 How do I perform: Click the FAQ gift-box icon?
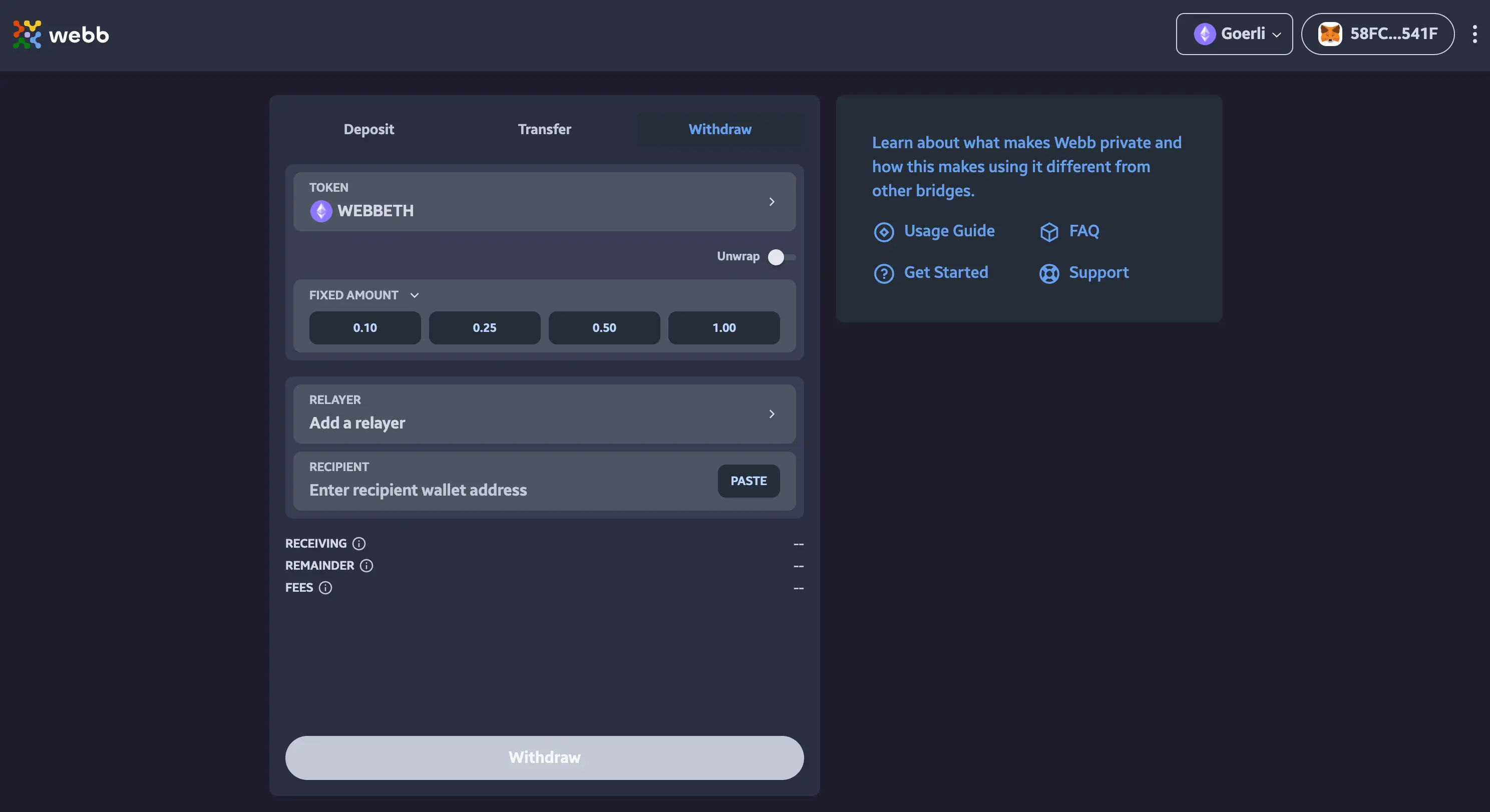click(1047, 231)
